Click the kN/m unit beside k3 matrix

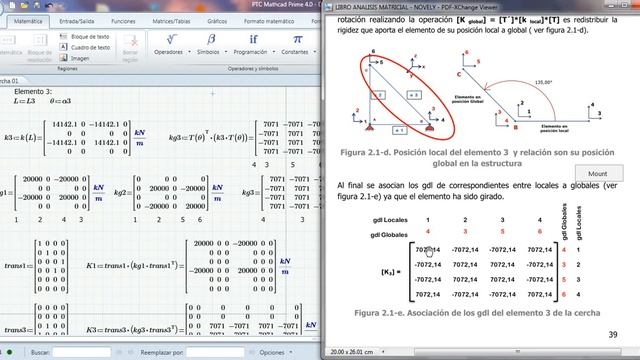(140, 138)
